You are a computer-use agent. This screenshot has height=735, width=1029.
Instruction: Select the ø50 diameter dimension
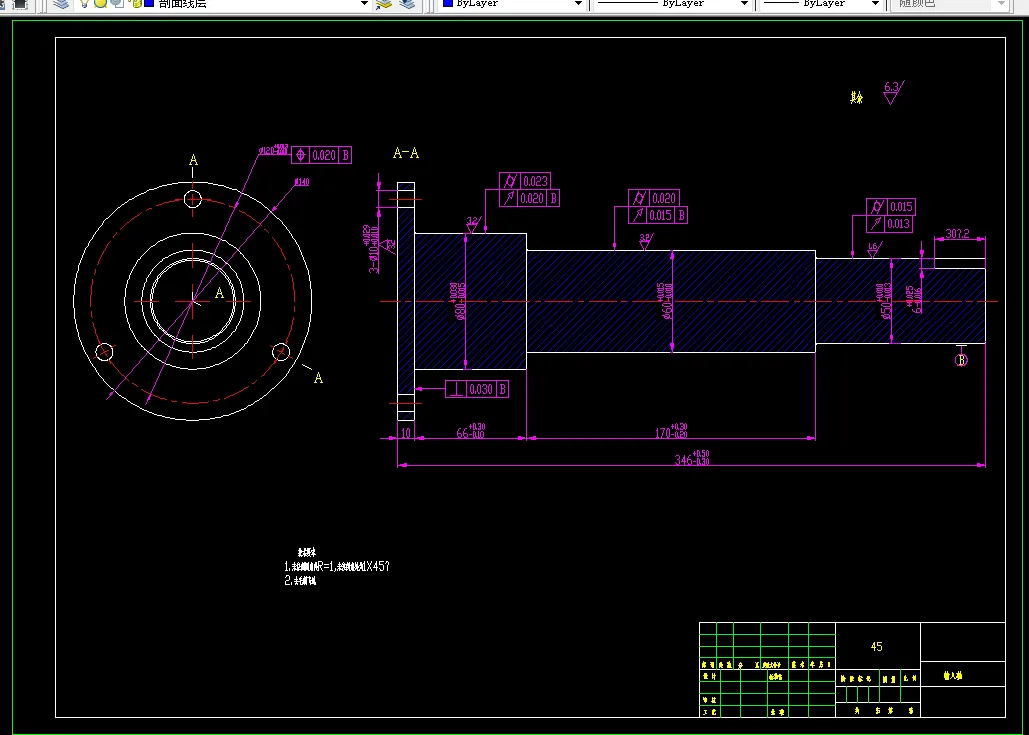[885, 301]
